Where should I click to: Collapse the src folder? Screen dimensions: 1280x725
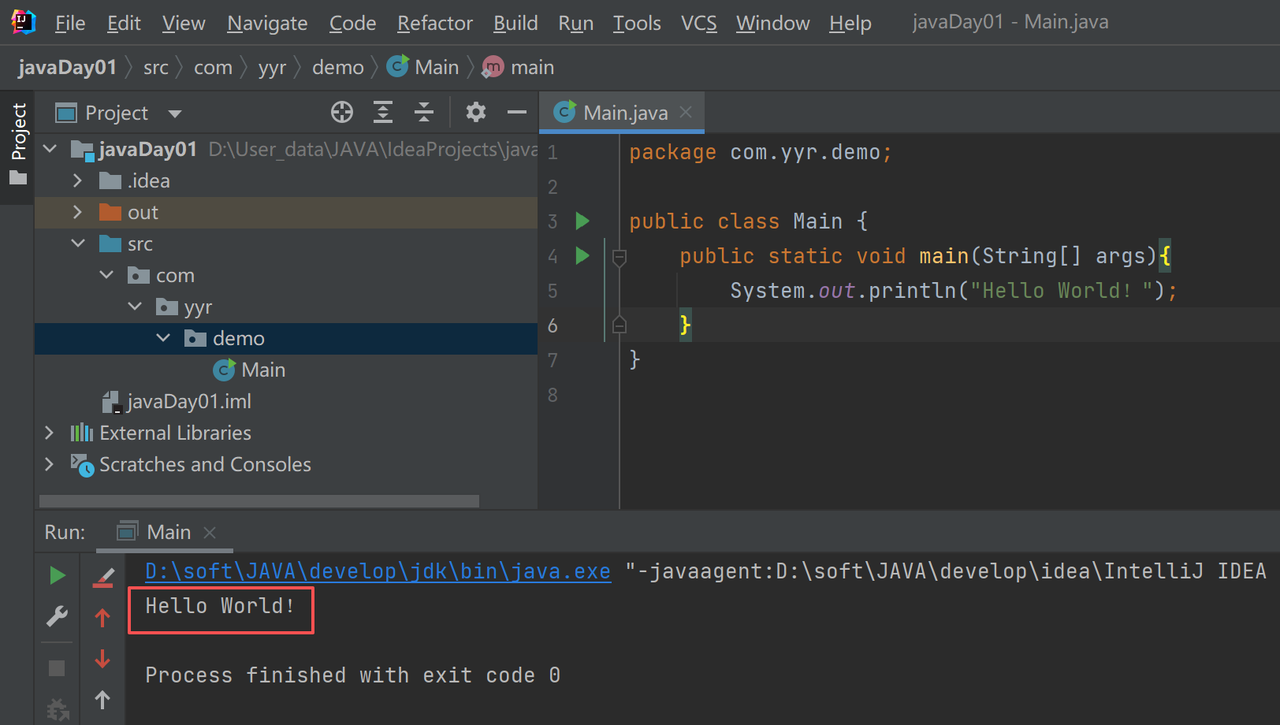tap(78, 244)
